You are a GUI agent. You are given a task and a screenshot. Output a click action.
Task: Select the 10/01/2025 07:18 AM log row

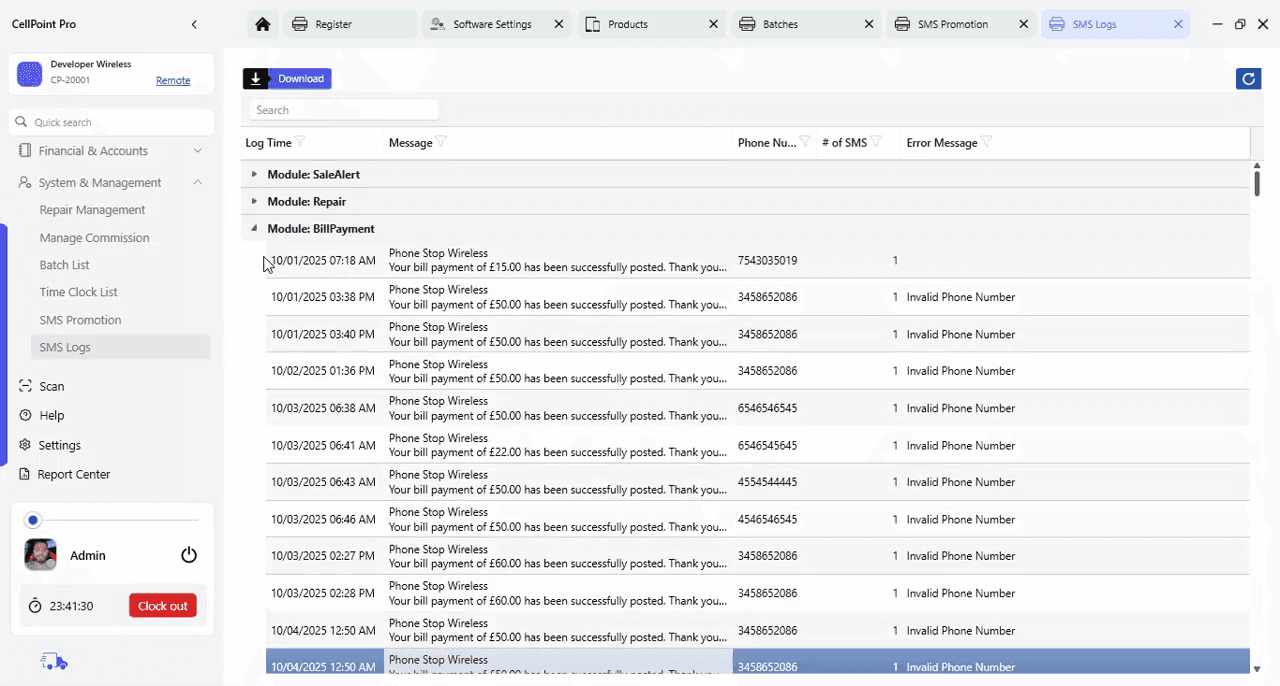757,260
